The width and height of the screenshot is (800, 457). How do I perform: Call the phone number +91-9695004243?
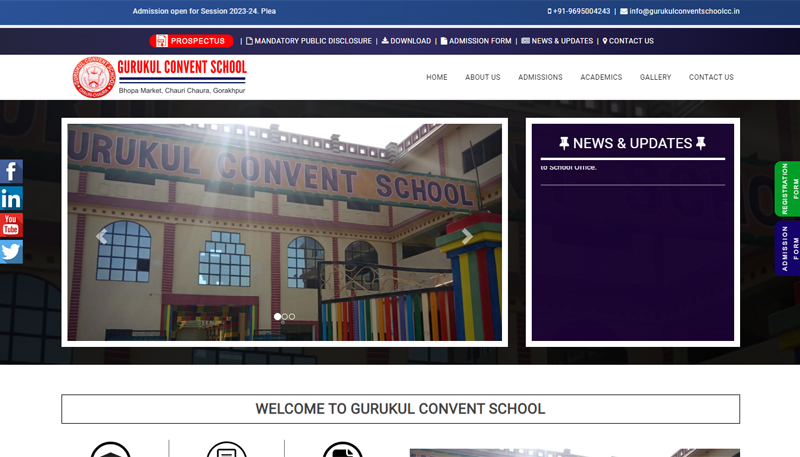579,11
